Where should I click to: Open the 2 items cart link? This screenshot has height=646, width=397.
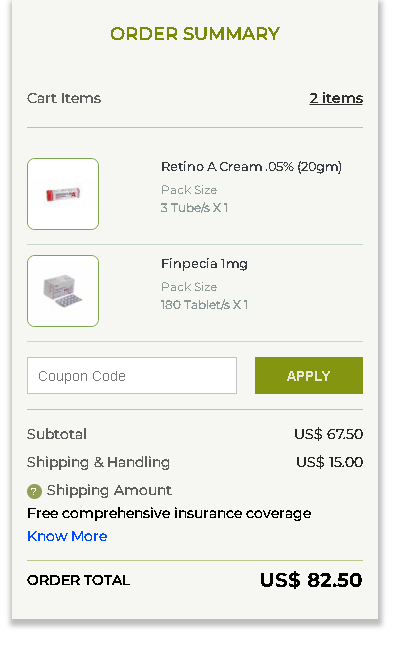pos(336,98)
